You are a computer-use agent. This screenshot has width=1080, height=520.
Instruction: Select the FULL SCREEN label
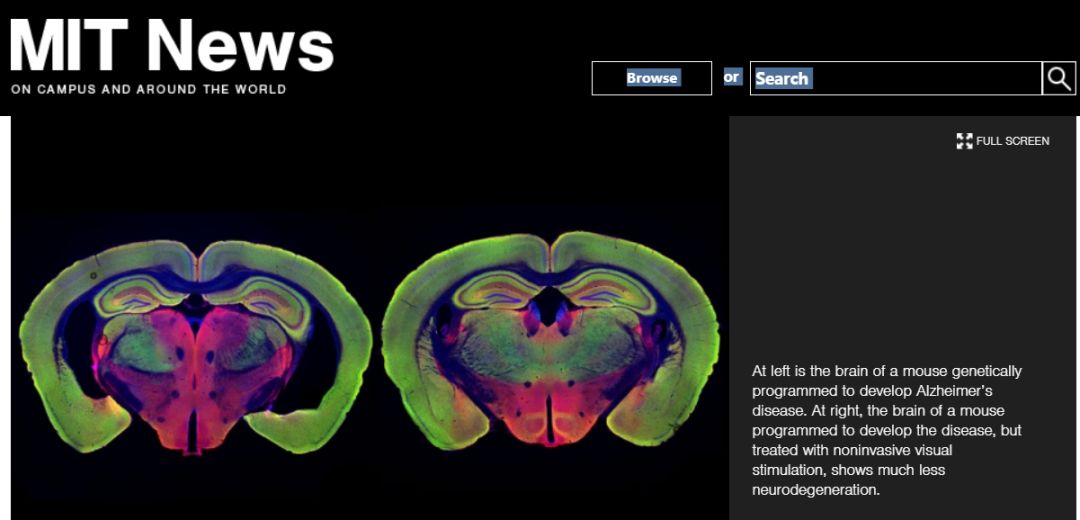tap(1012, 141)
